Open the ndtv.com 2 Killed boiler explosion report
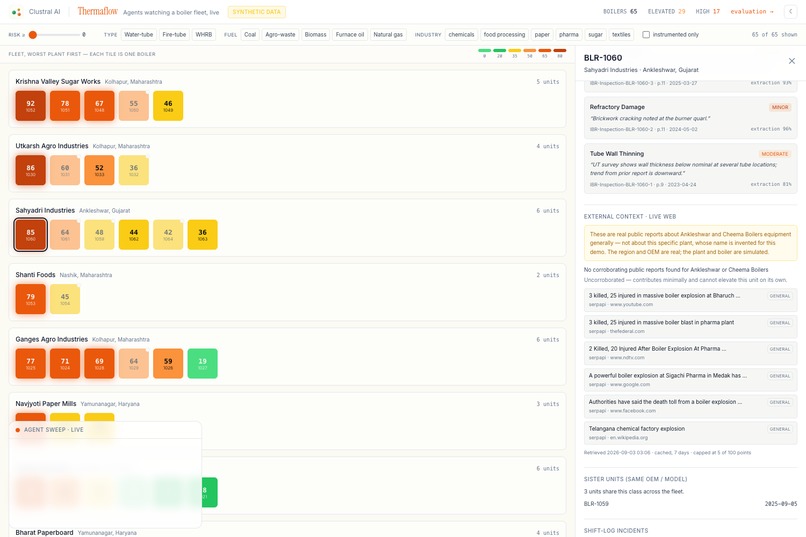 690,353
